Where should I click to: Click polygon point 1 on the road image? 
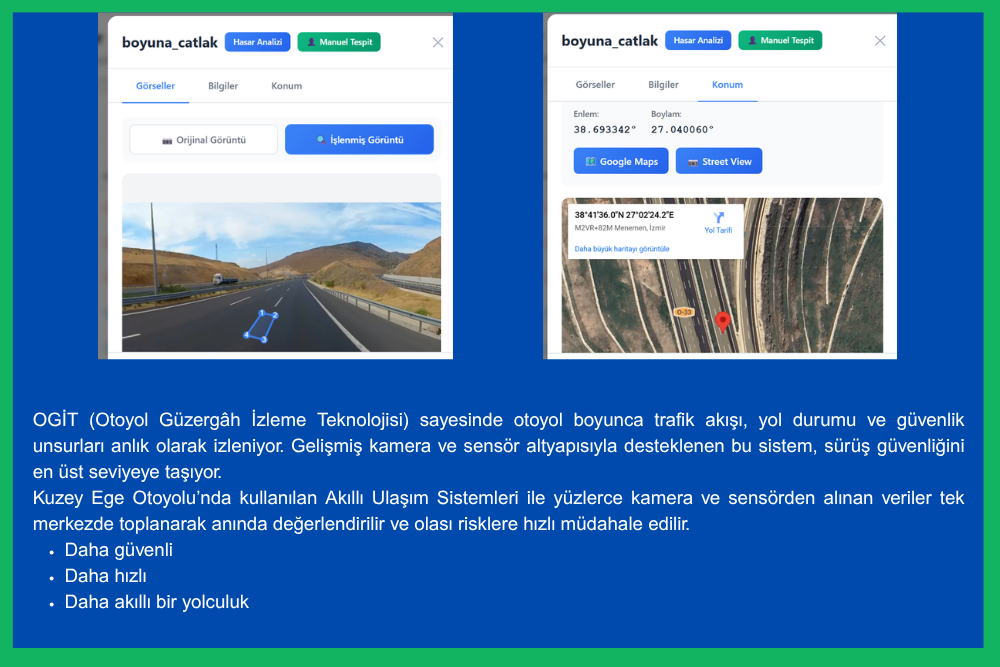pyautogui.click(x=262, y=313)
